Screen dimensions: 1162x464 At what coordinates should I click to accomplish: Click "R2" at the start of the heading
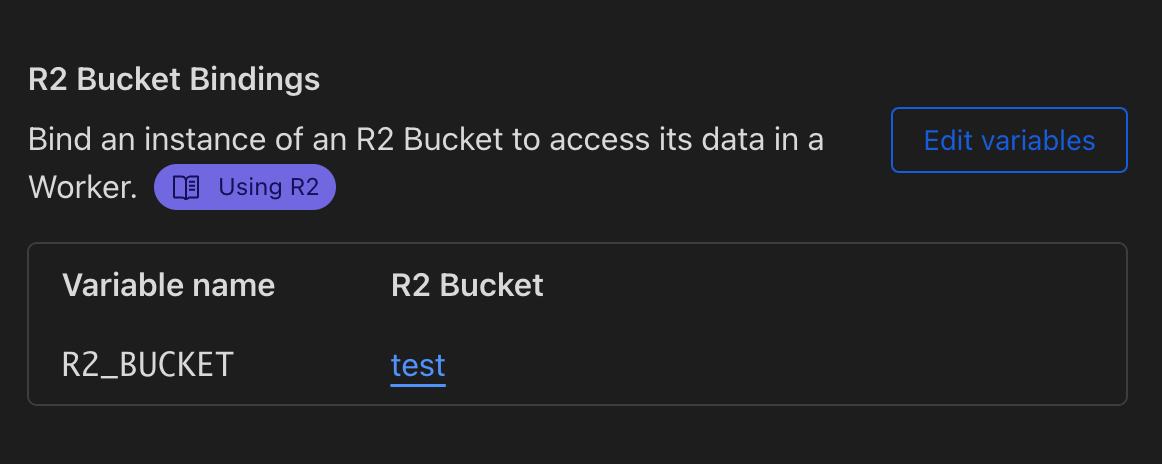47,79
